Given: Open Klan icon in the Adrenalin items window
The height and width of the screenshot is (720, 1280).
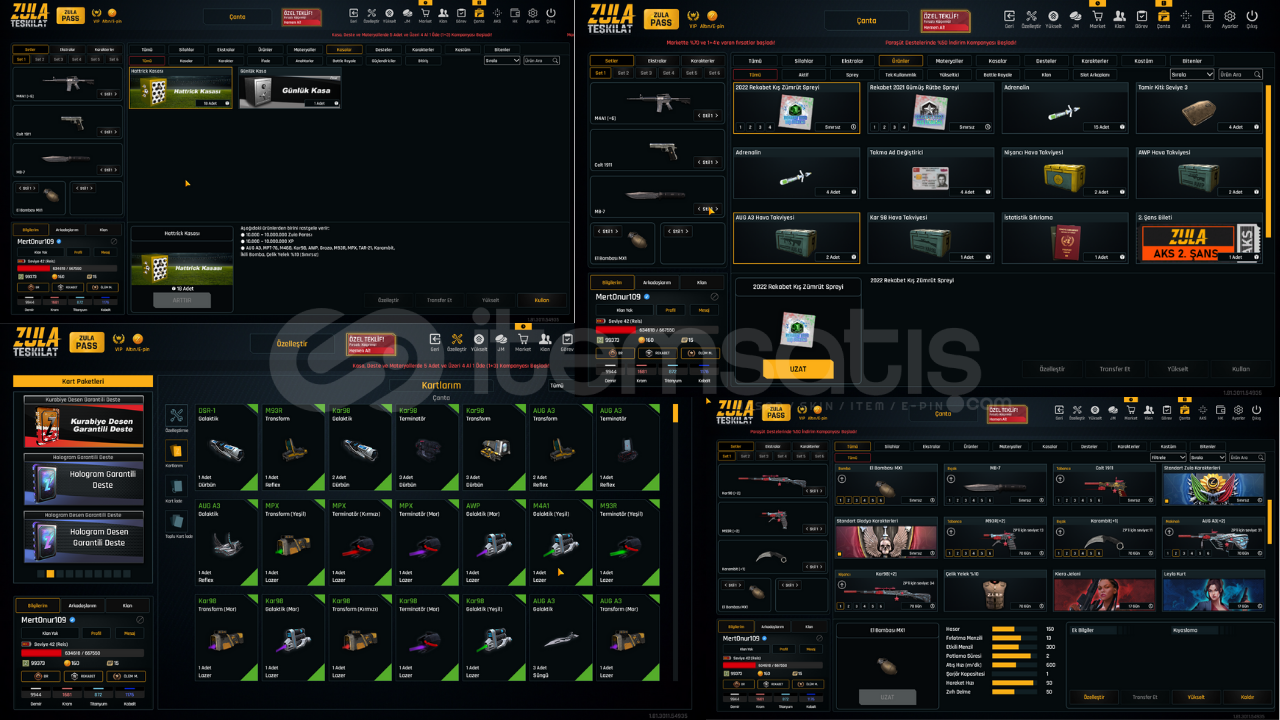Looking at the screenshot, I should click(x=1118, y=18).
